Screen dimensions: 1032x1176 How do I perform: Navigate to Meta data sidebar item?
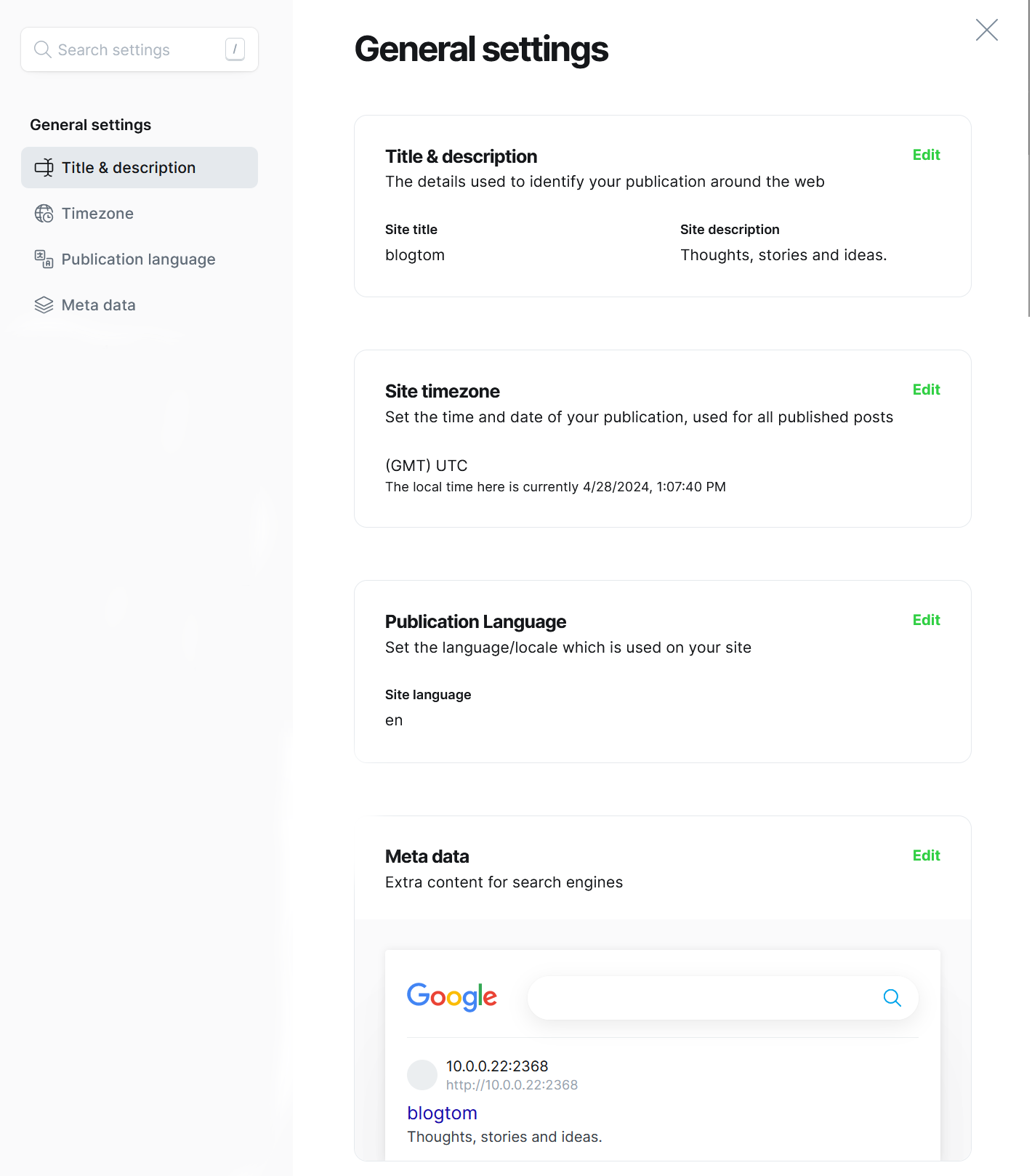coord(98,305)
